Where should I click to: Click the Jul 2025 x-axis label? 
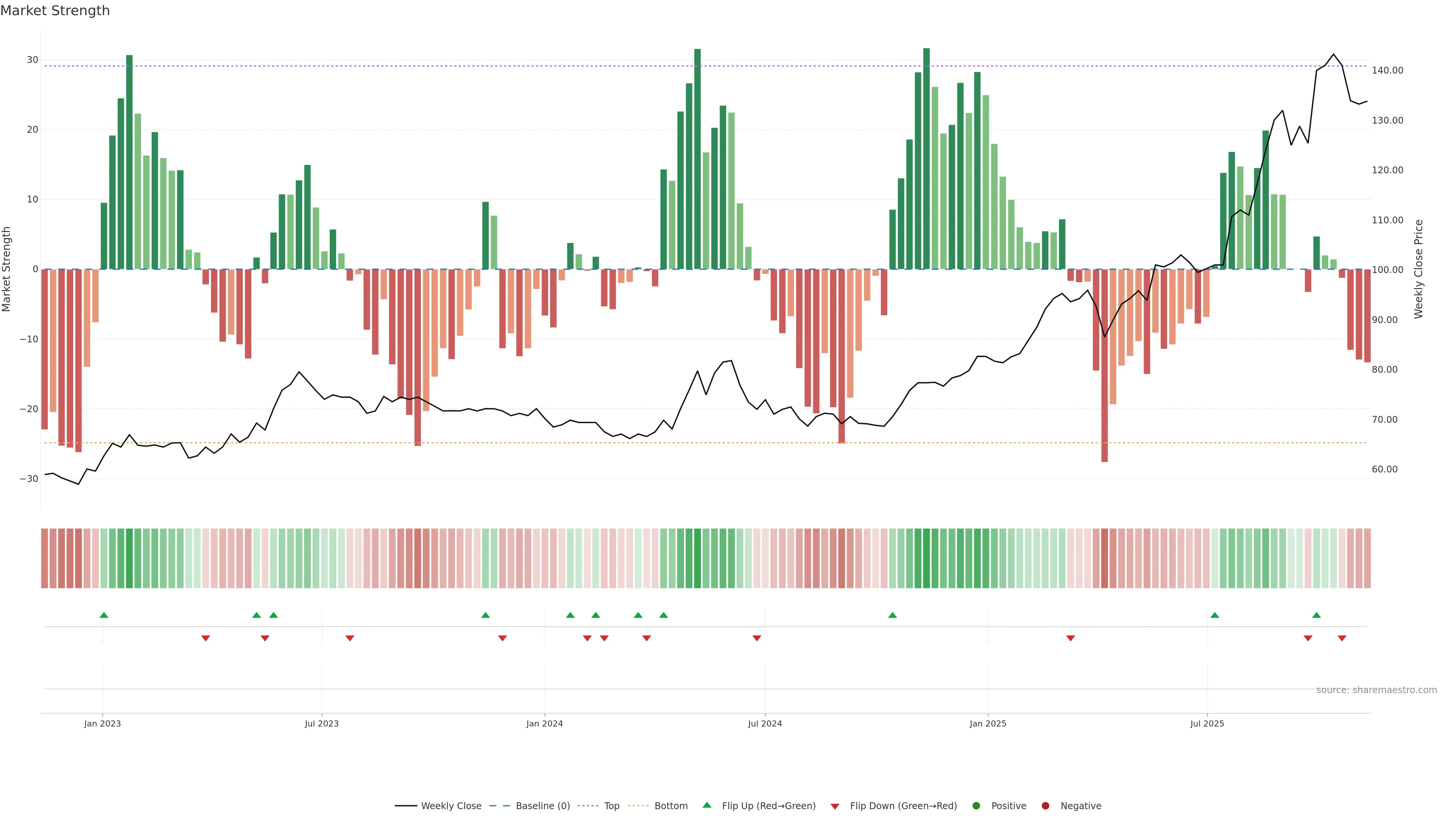(1207, 723)
